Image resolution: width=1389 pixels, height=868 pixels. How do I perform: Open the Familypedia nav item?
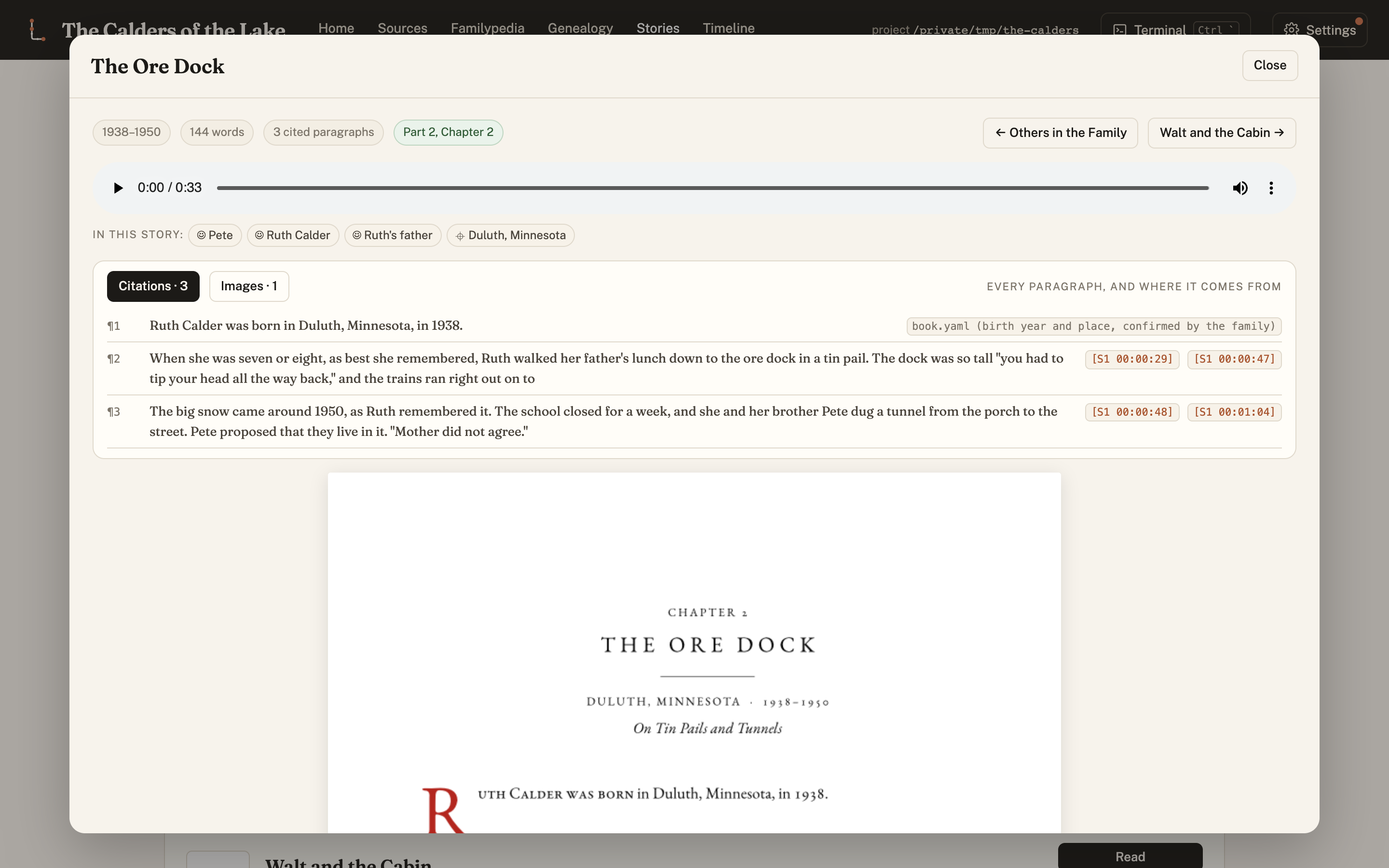point(487,28)
